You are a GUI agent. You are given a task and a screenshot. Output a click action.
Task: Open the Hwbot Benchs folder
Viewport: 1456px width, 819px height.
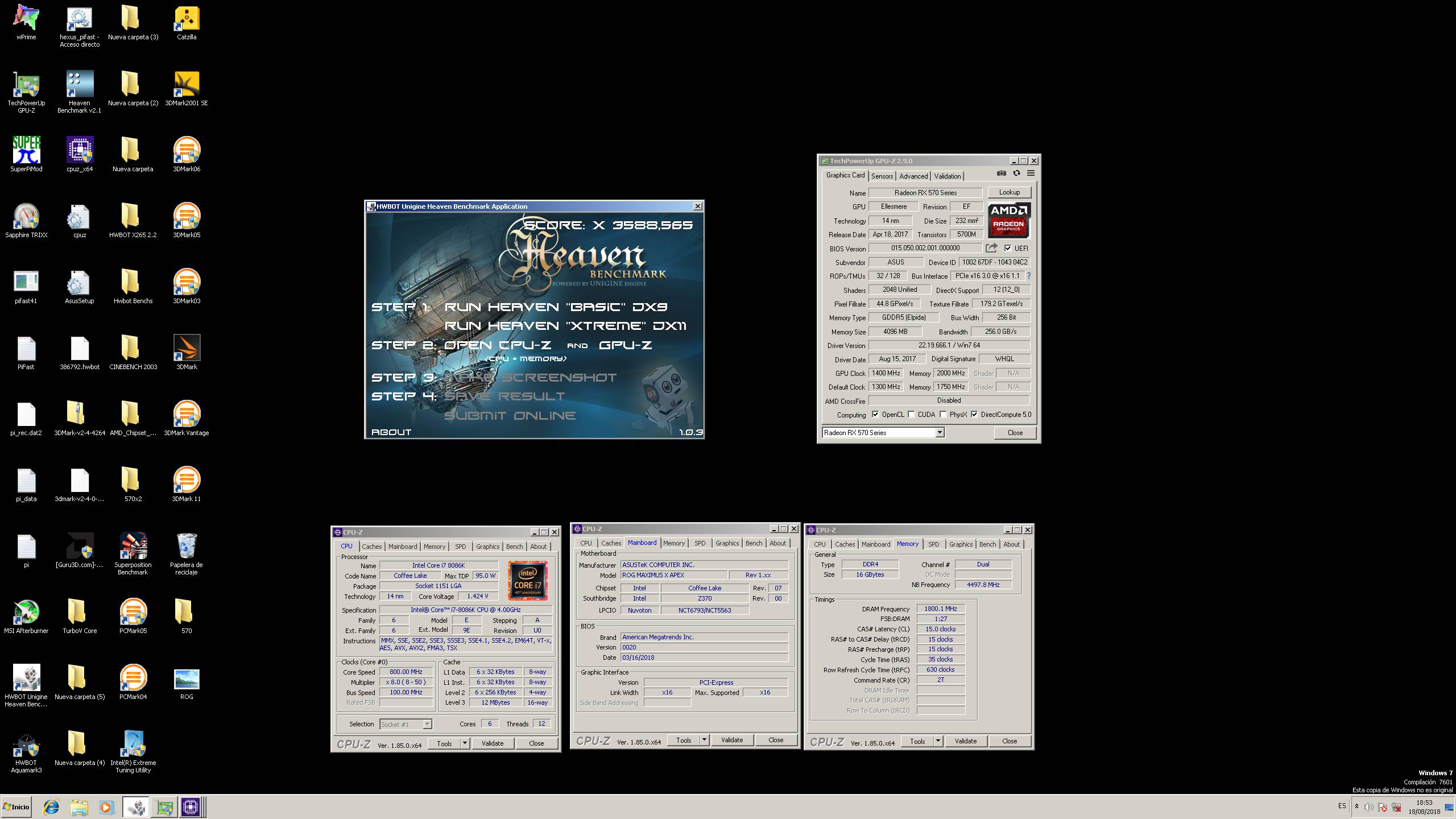pyautogui.click(x=133, y=286)
